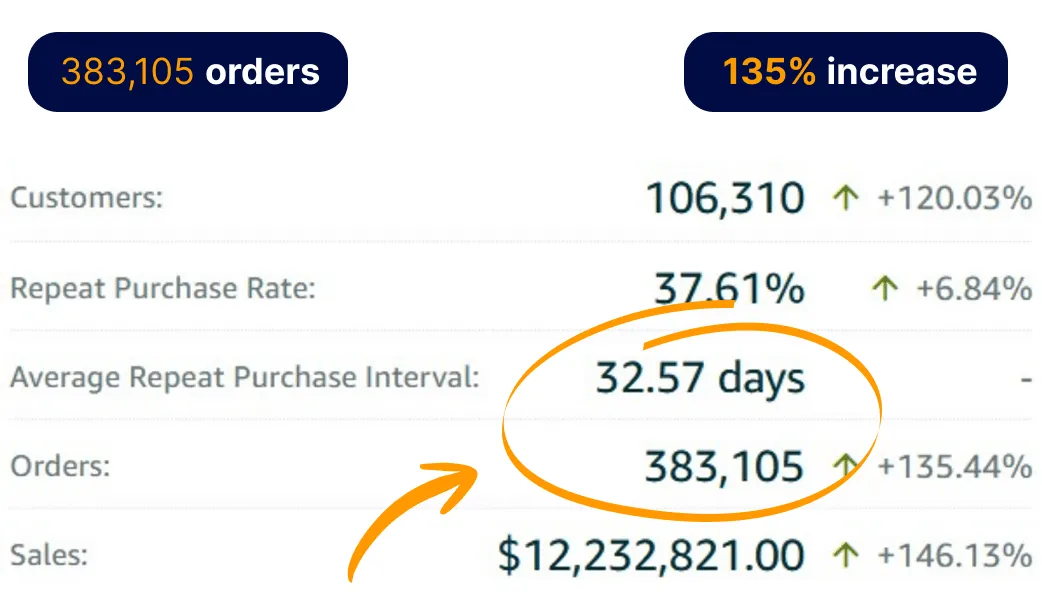The image size is (1042, 612).
Task: Select the 383,105 orders badge
Action: [188, 72]
